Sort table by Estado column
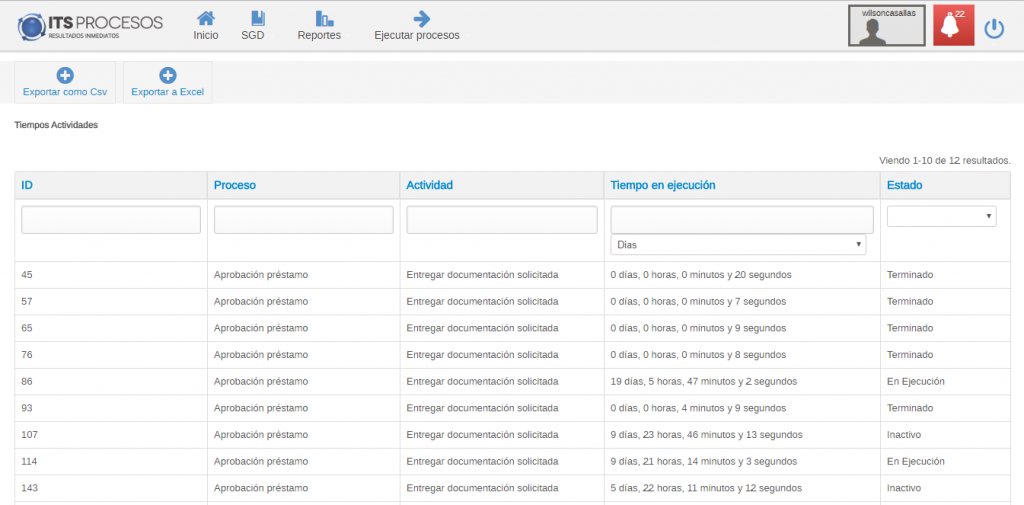The height and width of the screenshot is (505, 1024). [x=904, y=185]
